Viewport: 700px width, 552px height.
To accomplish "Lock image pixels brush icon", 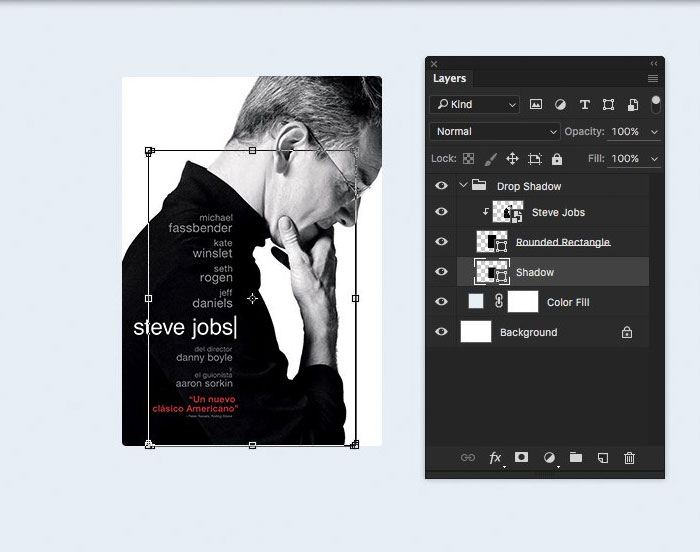I will click(490, 159).
